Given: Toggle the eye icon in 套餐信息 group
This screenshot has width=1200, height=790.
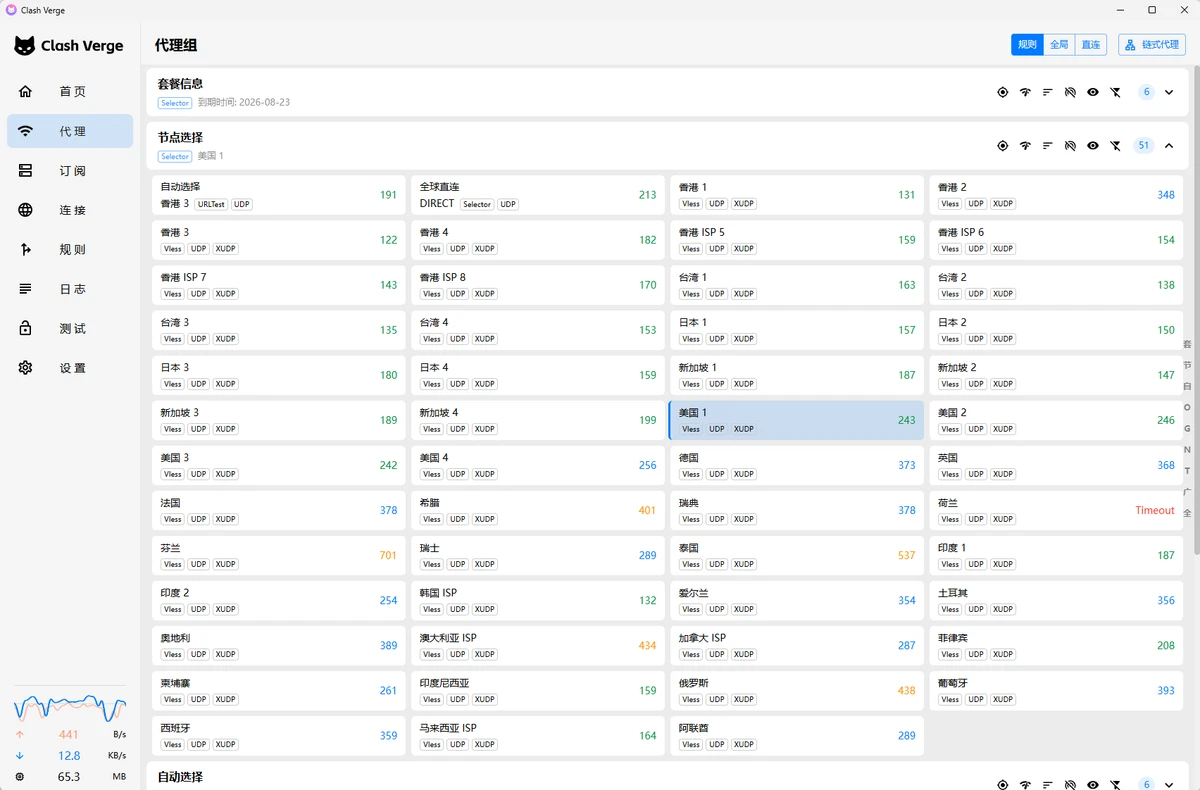Looking at the screenshot, I should pos(1093,92).
